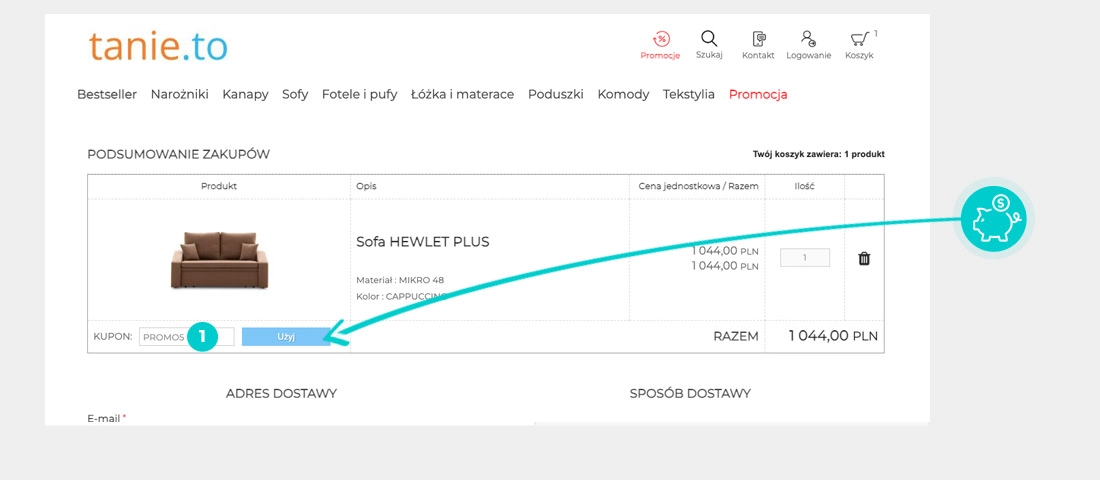Open the Bestseller menu item
Image resolution: width=1100 pixels, height=480 pixels.
(x=107, y=94)
